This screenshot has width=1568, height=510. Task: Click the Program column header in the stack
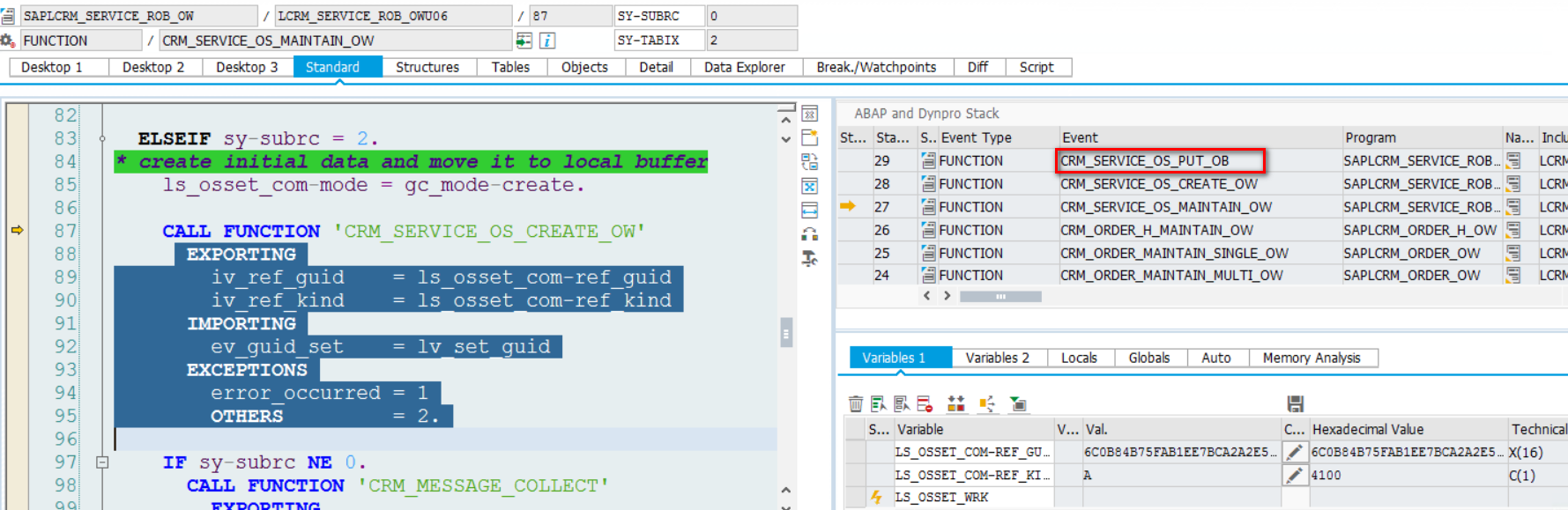tap(1422, 137)
